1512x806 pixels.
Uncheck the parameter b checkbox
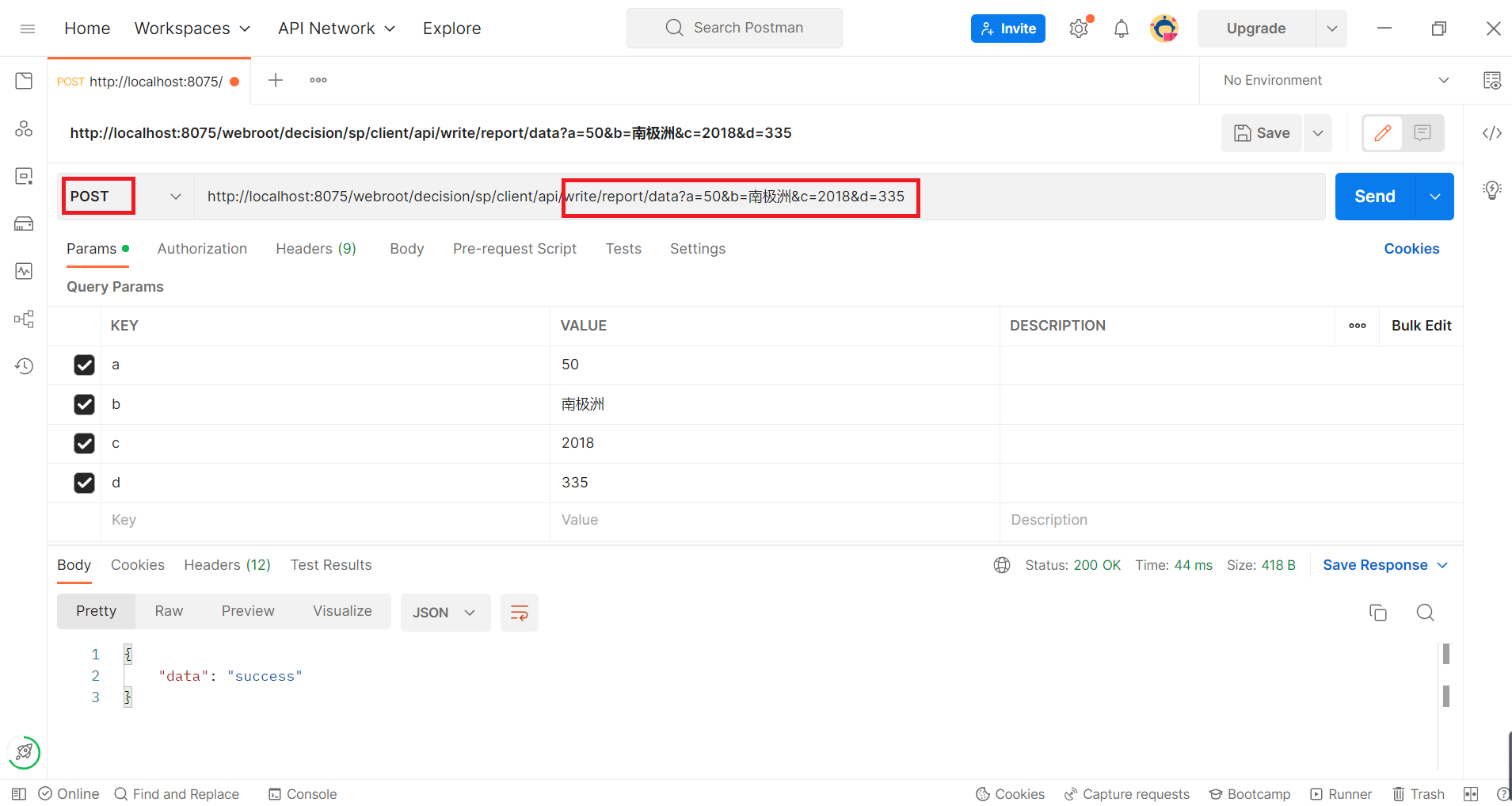click(x=84, y=404)
